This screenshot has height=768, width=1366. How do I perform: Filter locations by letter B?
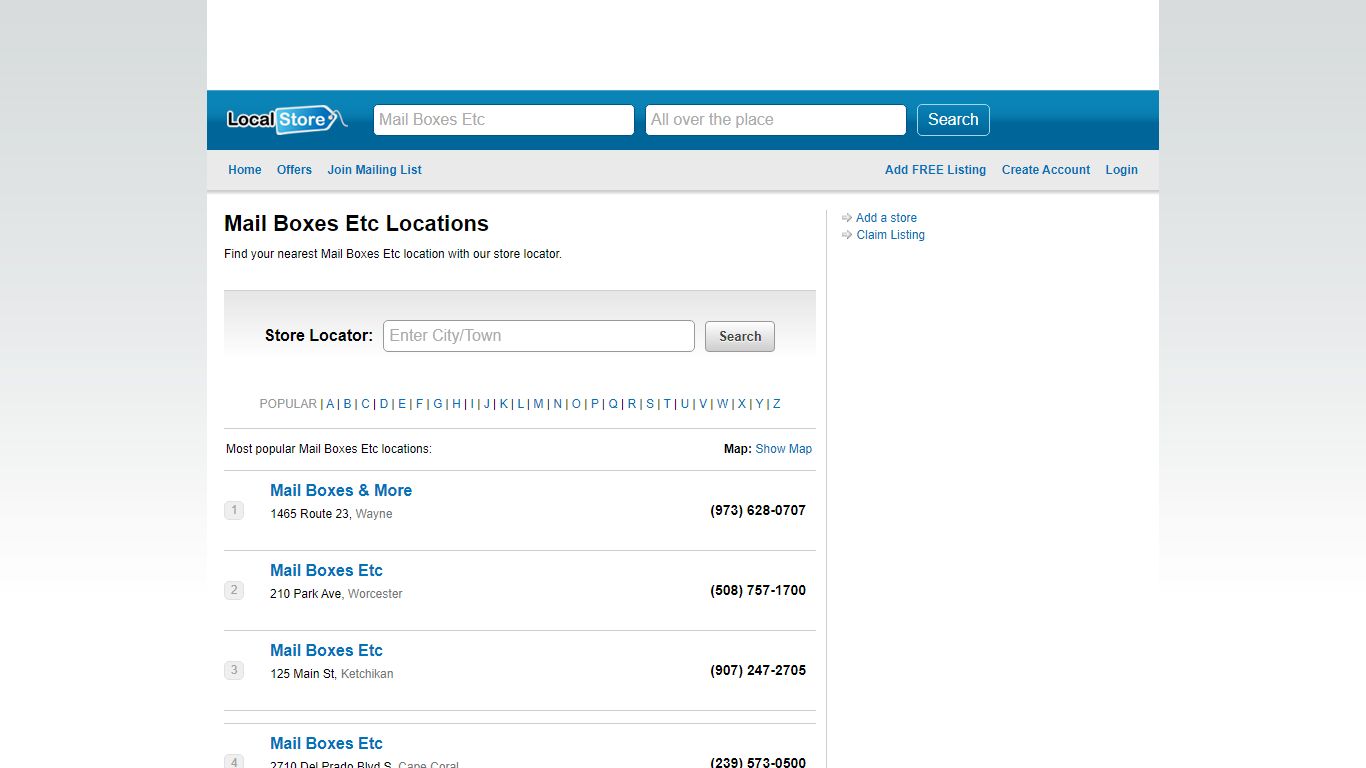click(x=347, y=404)
